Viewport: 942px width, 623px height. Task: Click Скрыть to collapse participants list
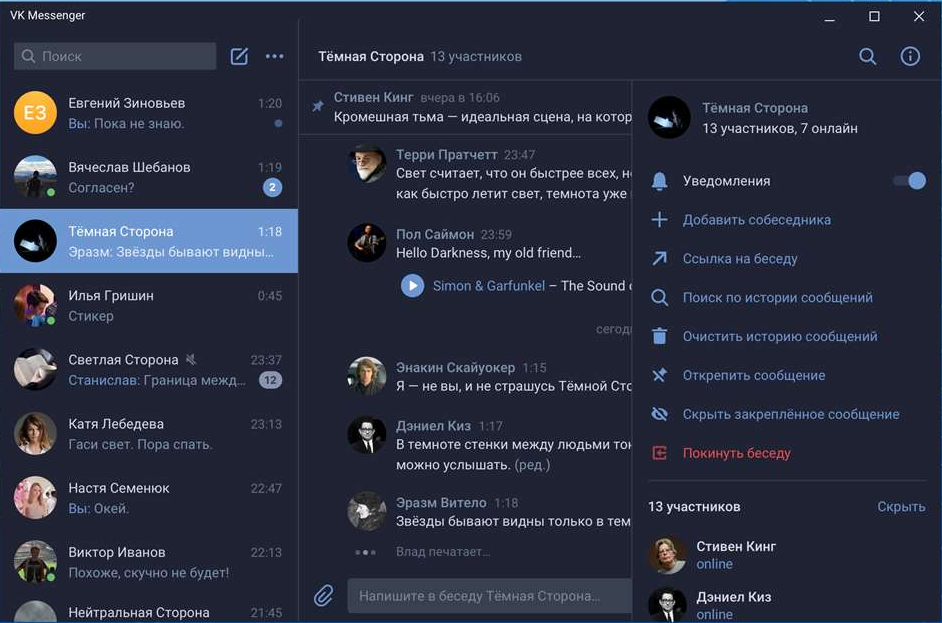tap(901, 506)
